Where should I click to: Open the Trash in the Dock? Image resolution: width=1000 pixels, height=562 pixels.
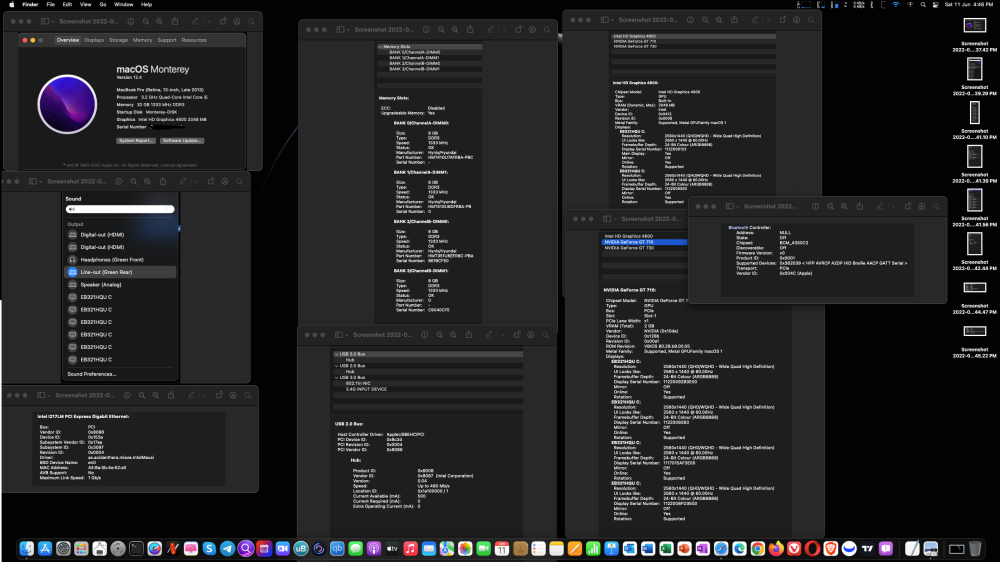click(x=975, y=549)
